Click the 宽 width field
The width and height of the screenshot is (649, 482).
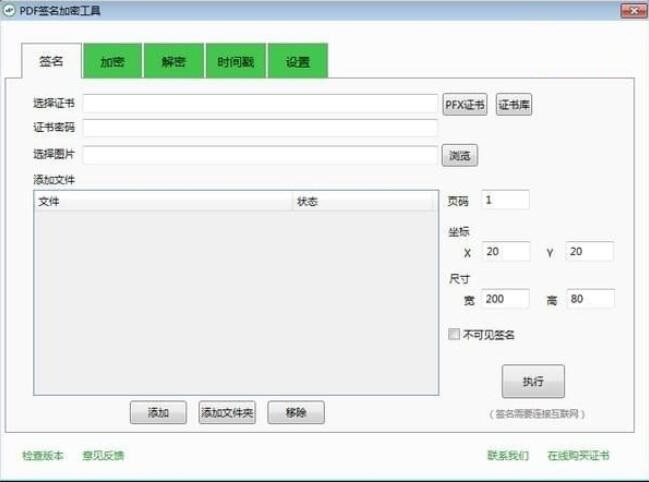(505, 299)
